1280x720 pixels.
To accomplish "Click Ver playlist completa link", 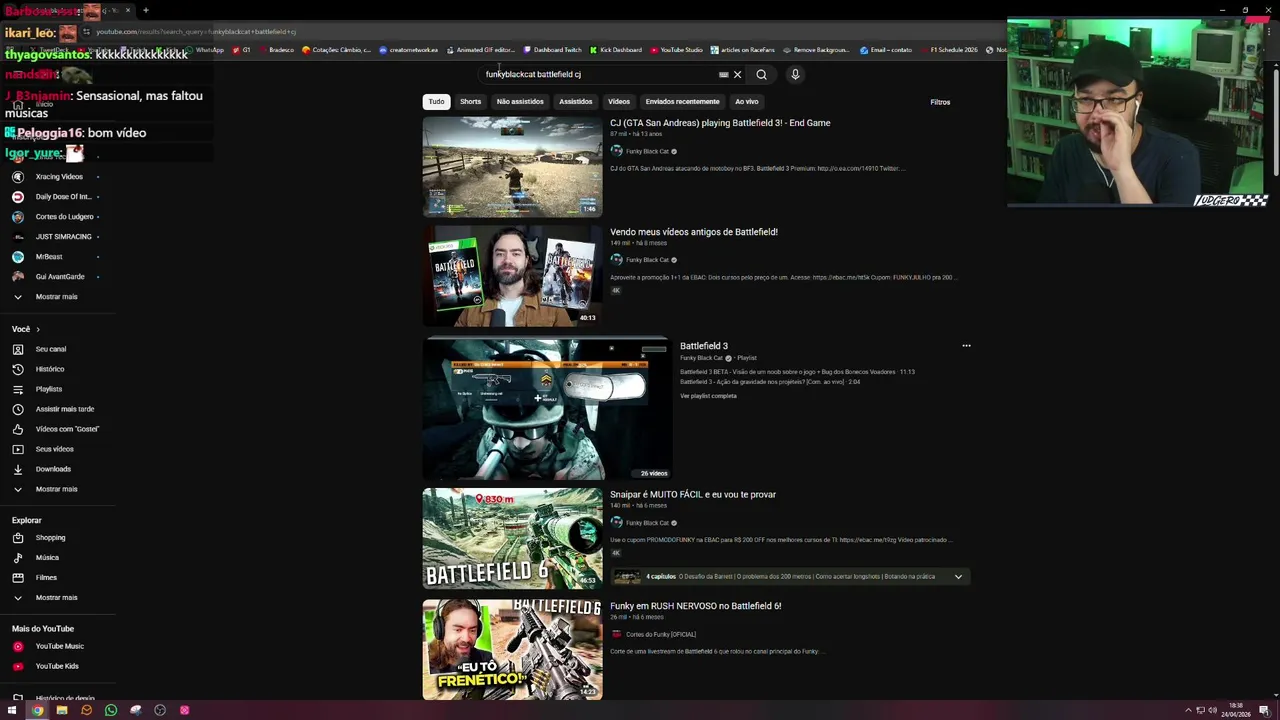I will [708, 396].
